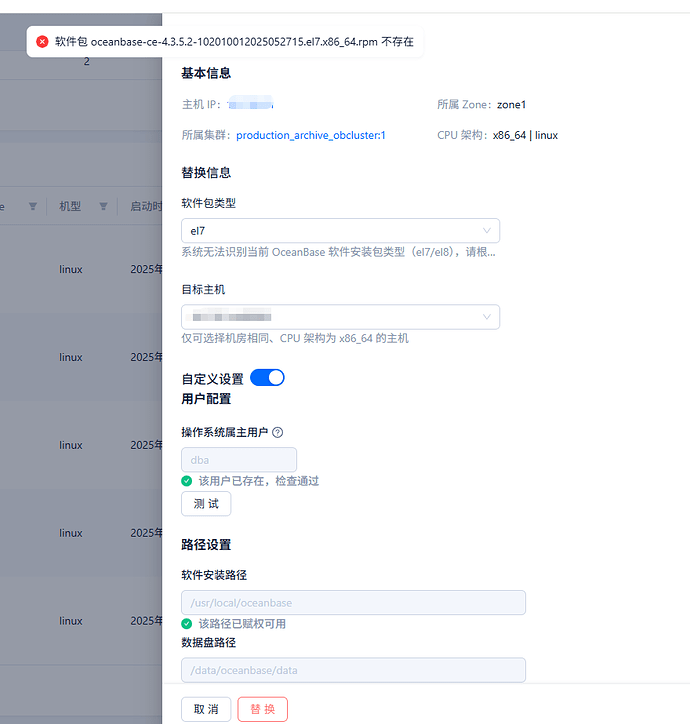This screenshot has width=690, height=724.
Task: Click the x86_64 | linux value
Action: [525, 135]
